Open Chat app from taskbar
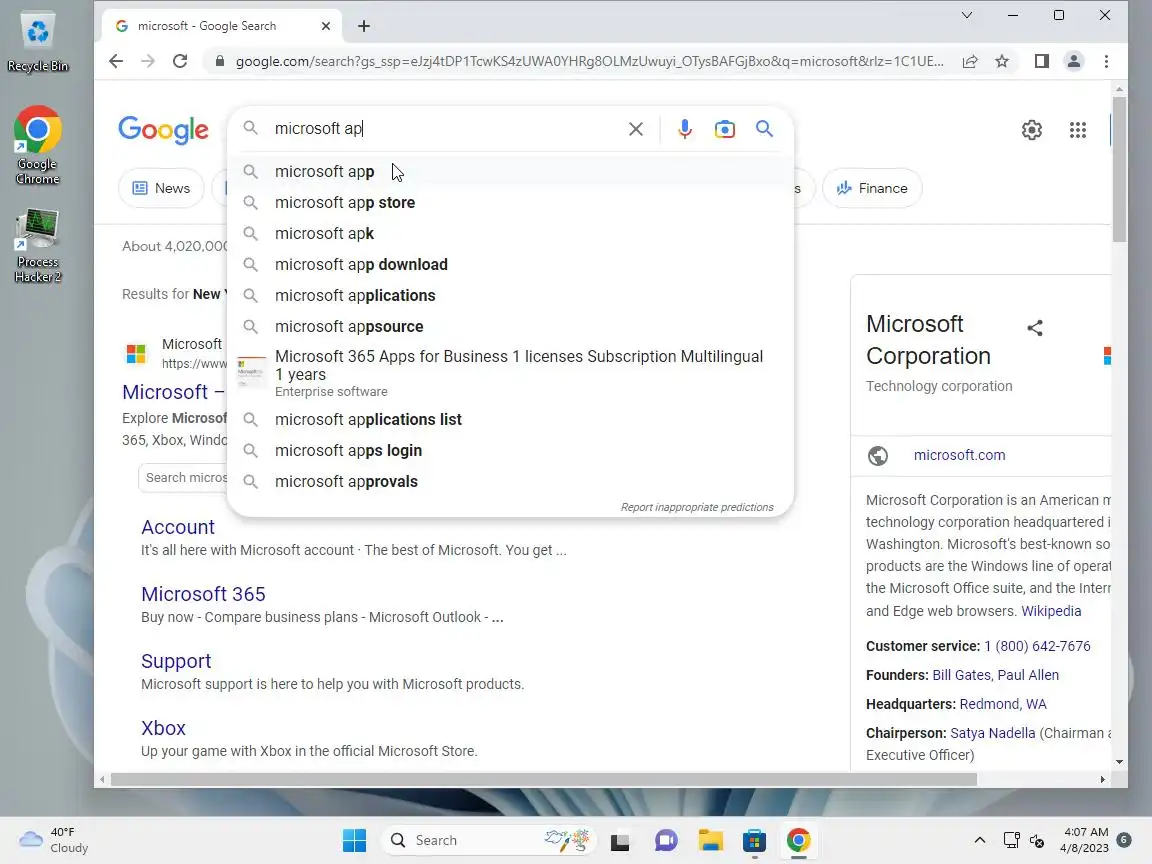 (666, 840)
